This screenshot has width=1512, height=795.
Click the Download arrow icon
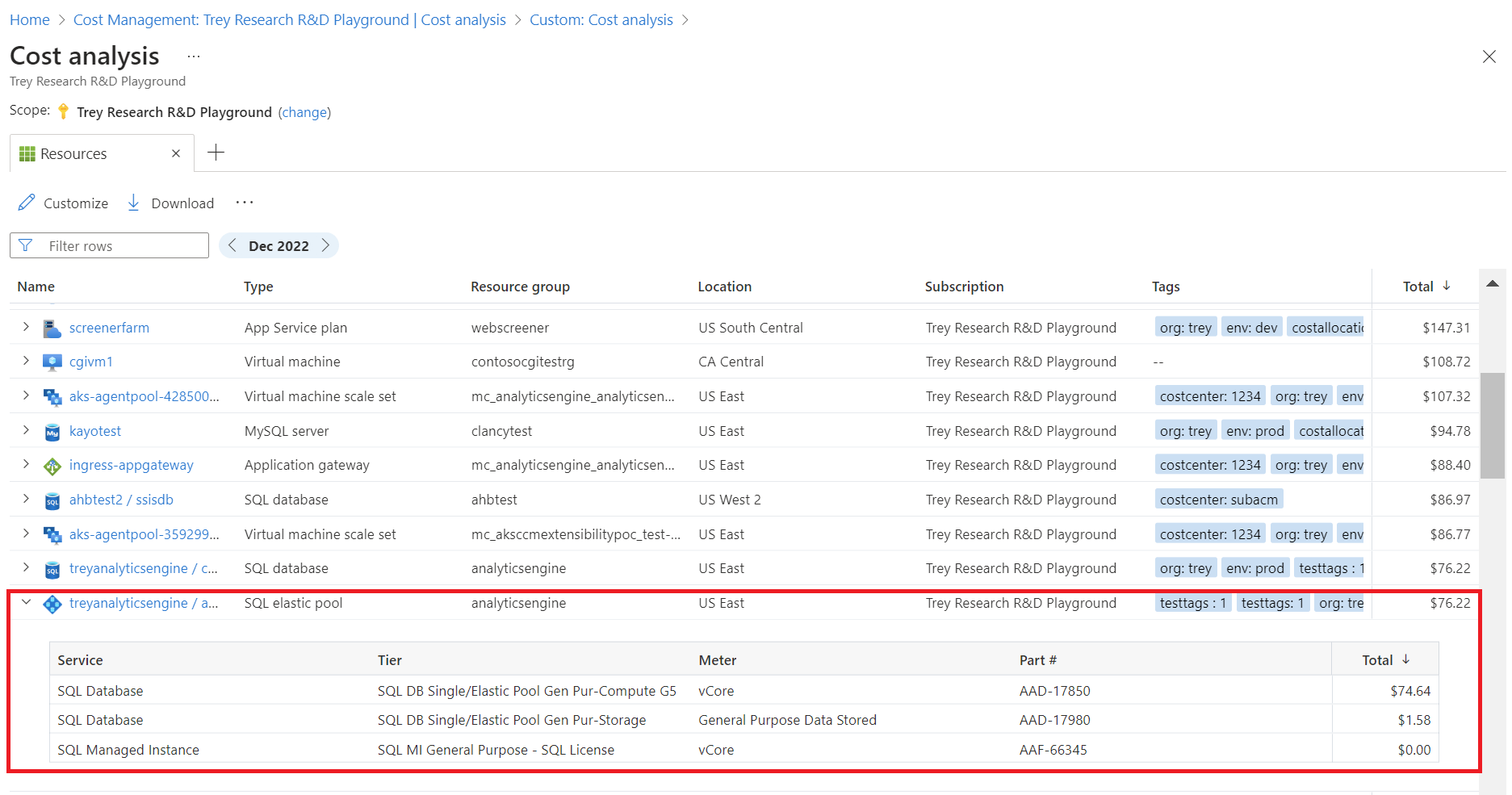pyautogui.click(x=134, y=203)
